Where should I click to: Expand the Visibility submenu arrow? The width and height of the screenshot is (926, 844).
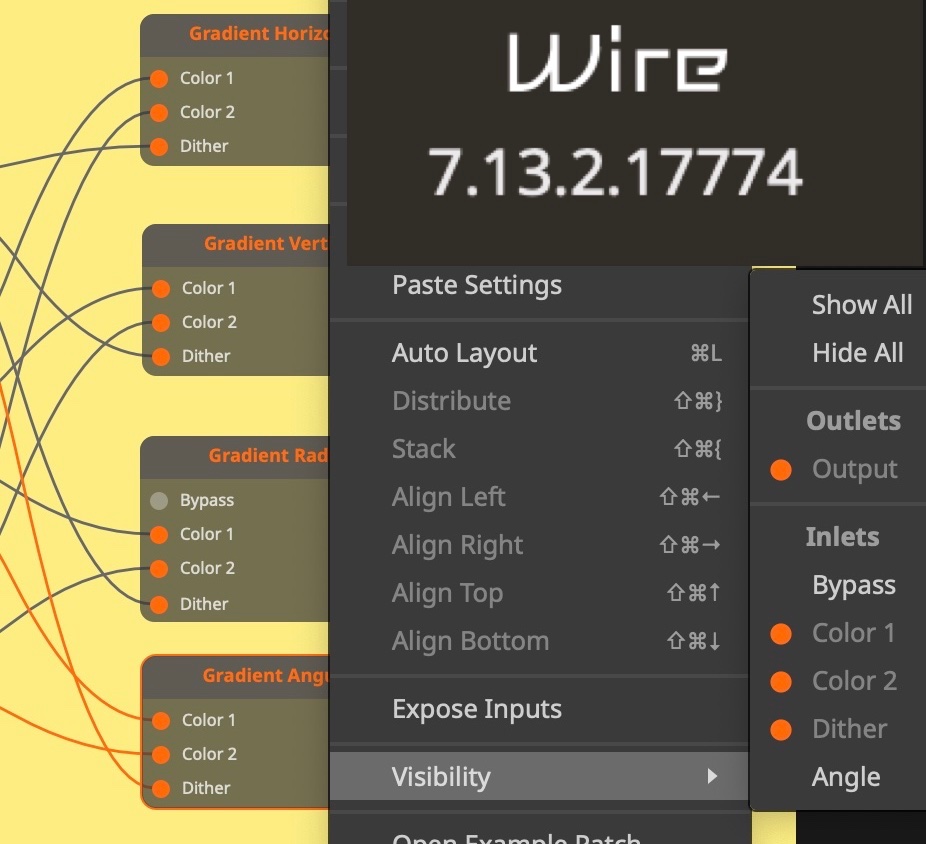(712, 777)
